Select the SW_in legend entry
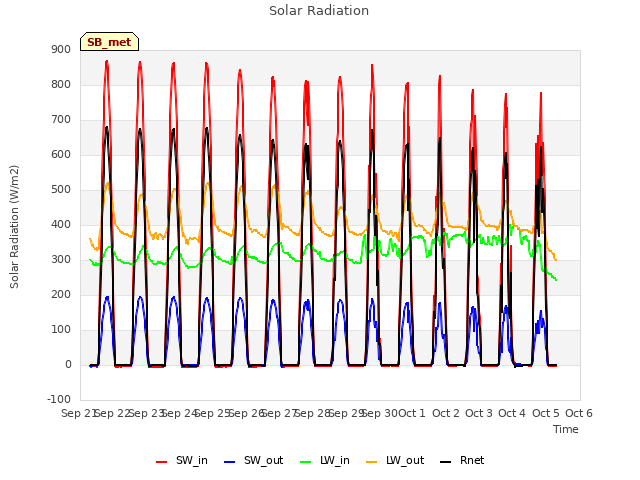Screen dimensions: 640x480 [x=182, y=460]
